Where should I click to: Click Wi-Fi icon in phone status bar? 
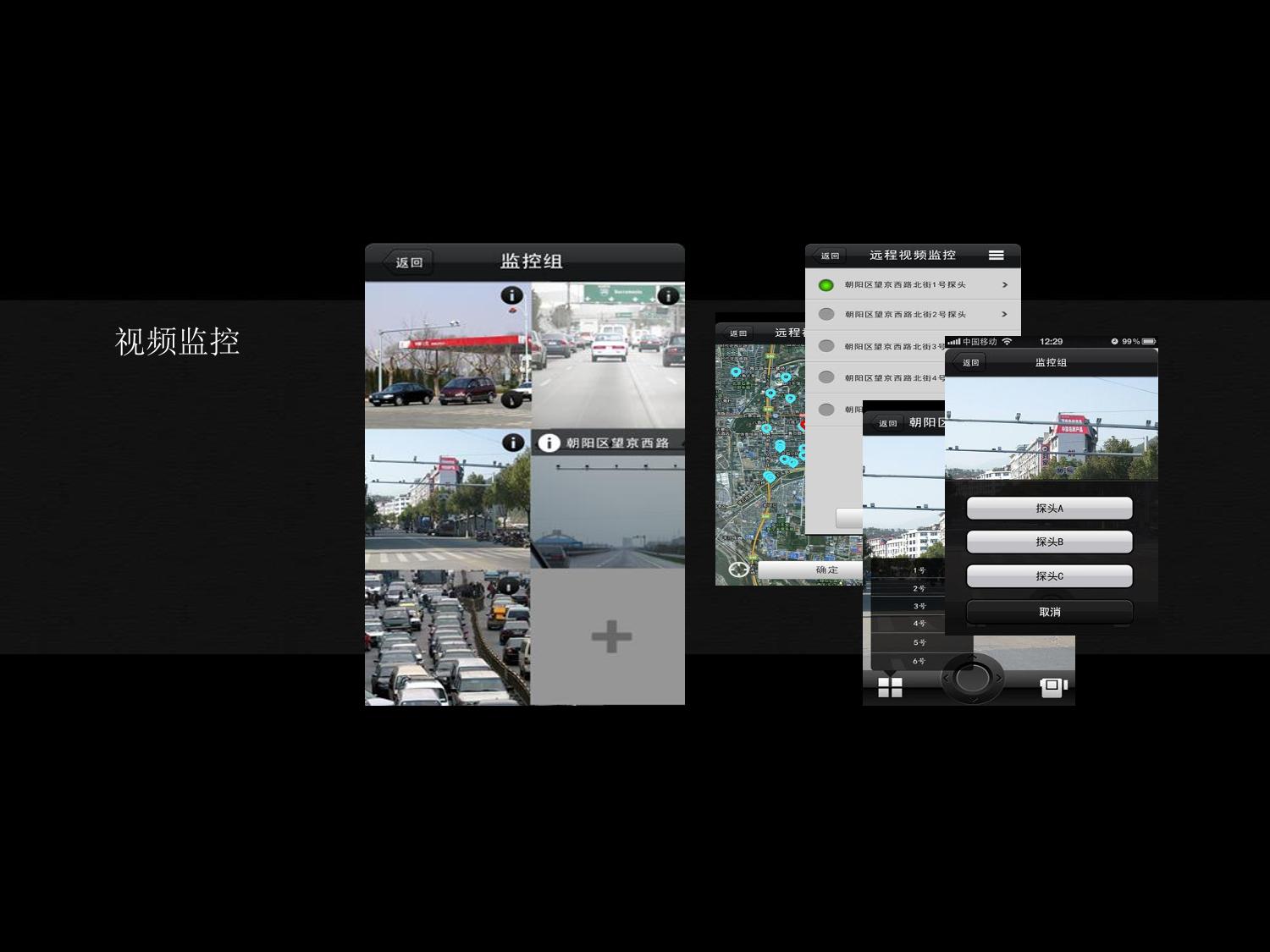coord(1007,341)
